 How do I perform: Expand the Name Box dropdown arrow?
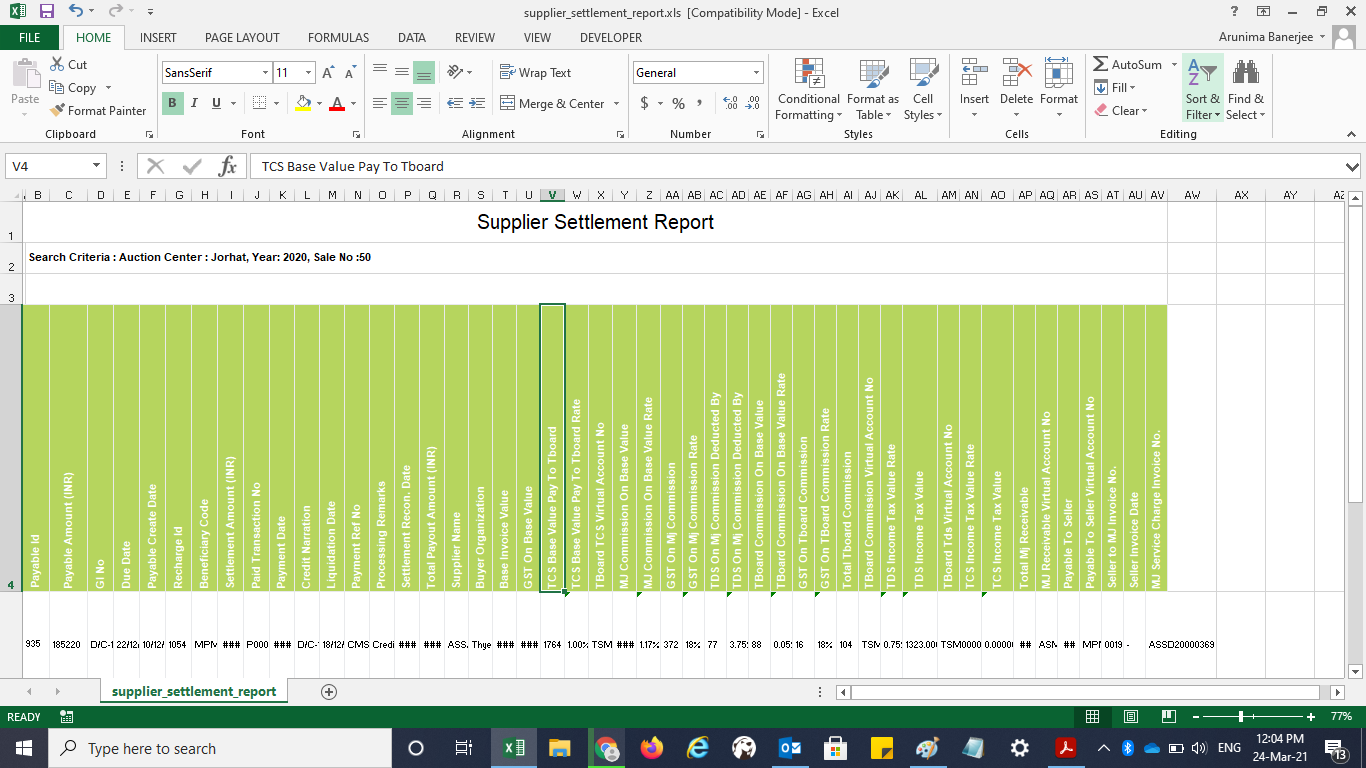coord(97,166)
